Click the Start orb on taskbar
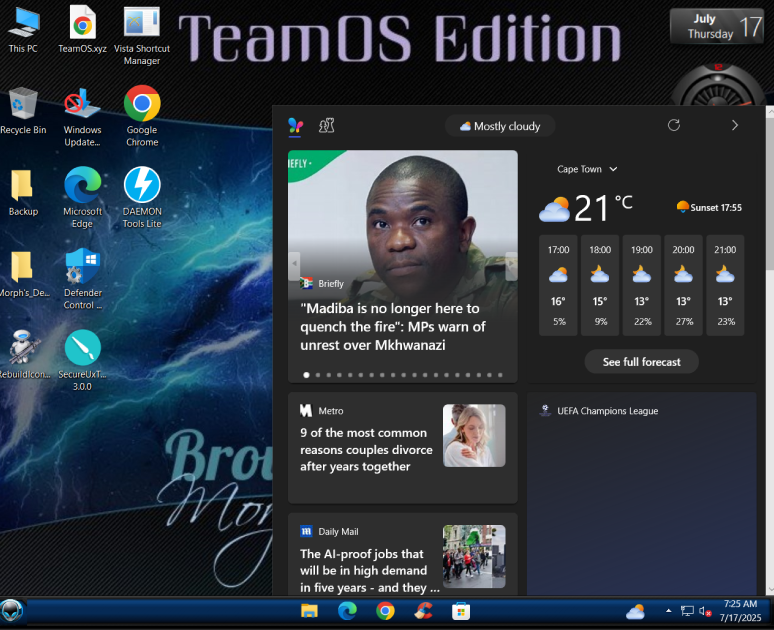774x630 pixels. pos(11,611)
